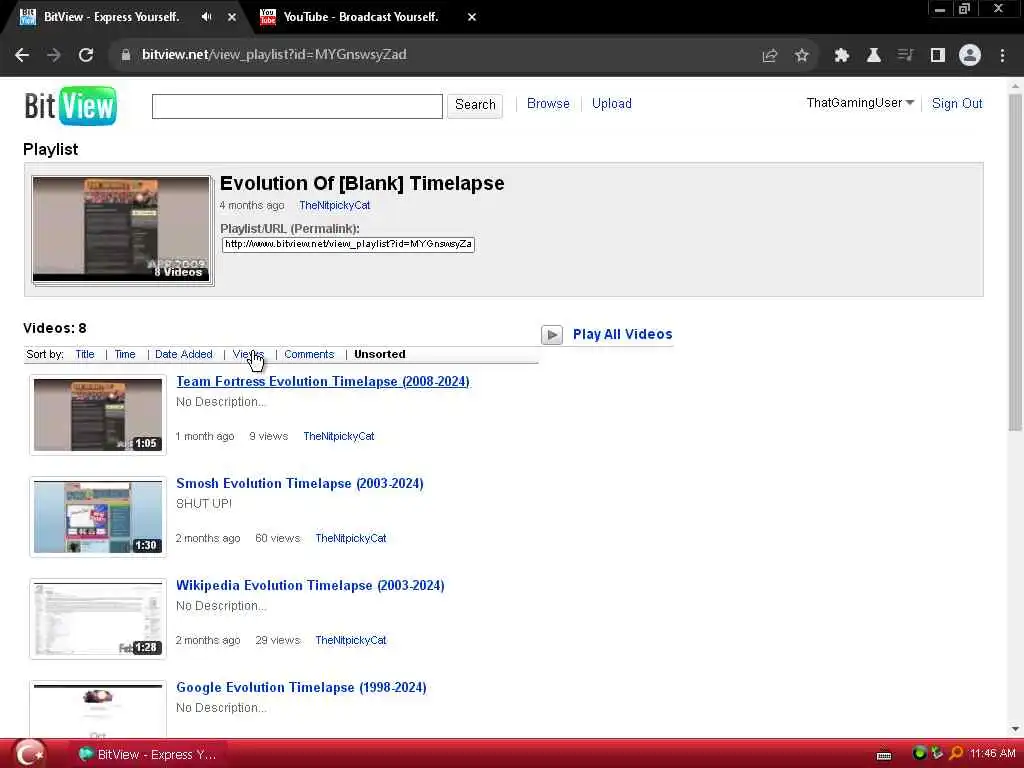The image size is (1024, 768).
Task: Open TheNitpickyCat link in Team Fortress row
Action: pos(338,436)
